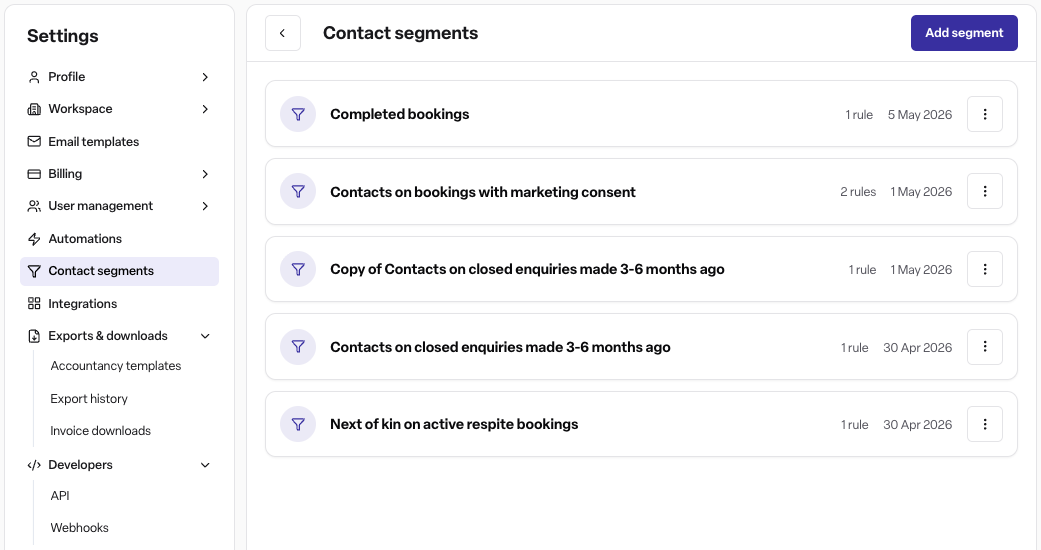Open the three-dot menu for Completed bookings
The image size is (1041, 550).
985,114
